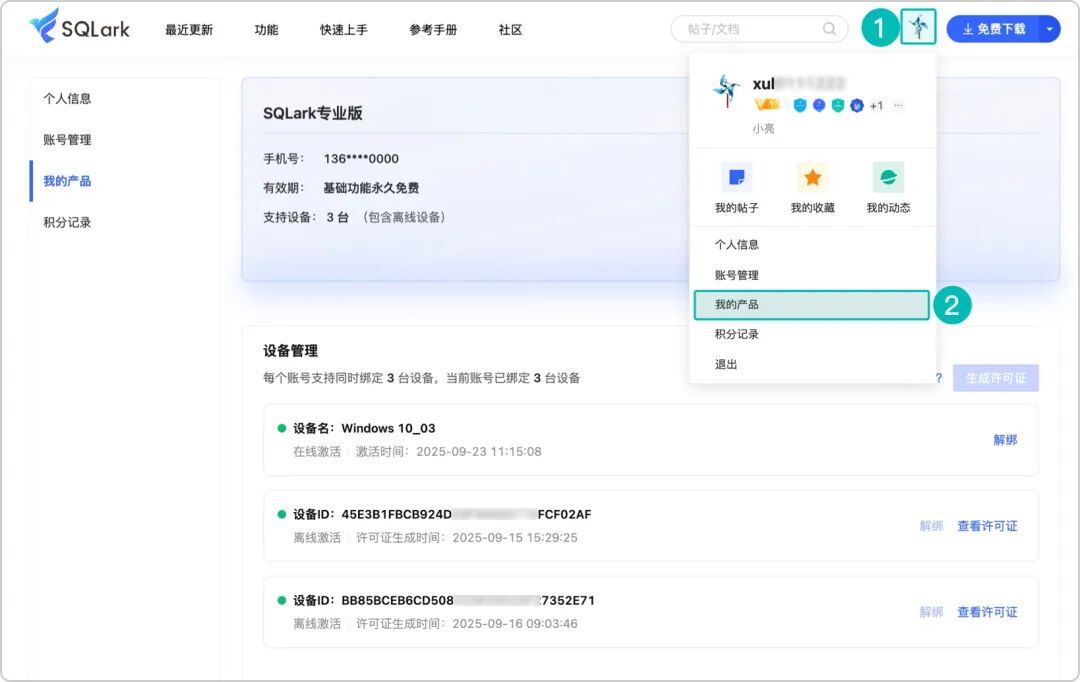Click the search magnifier icon
Image resolution: width=1080 pixels, height=682 pixels.
(829, 29)
